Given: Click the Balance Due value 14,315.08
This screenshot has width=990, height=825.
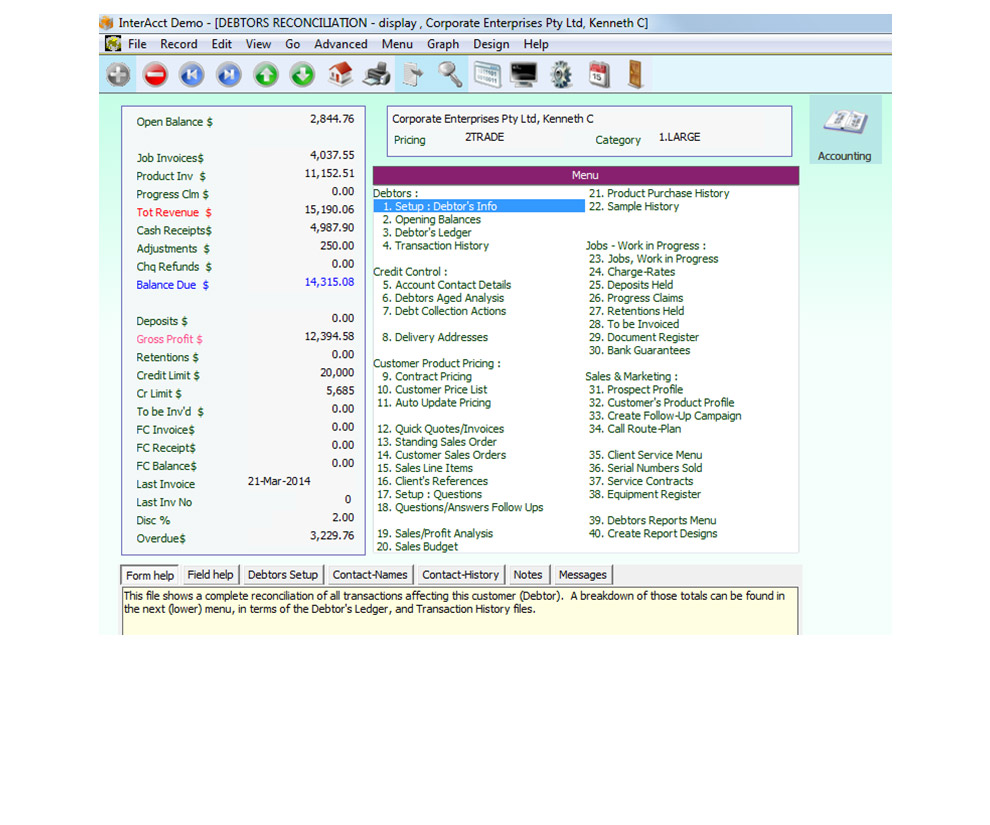Looking at the screenshot, I should [330, 282].
